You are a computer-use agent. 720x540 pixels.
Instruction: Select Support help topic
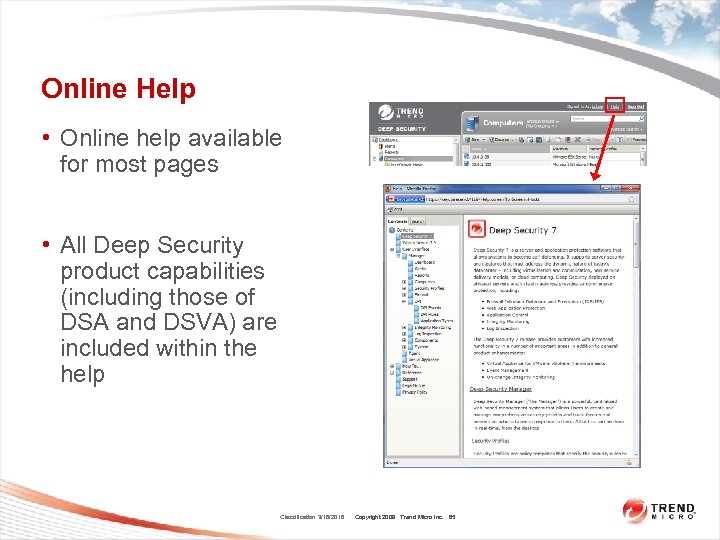pyautogui.click(x=409, y=379)
